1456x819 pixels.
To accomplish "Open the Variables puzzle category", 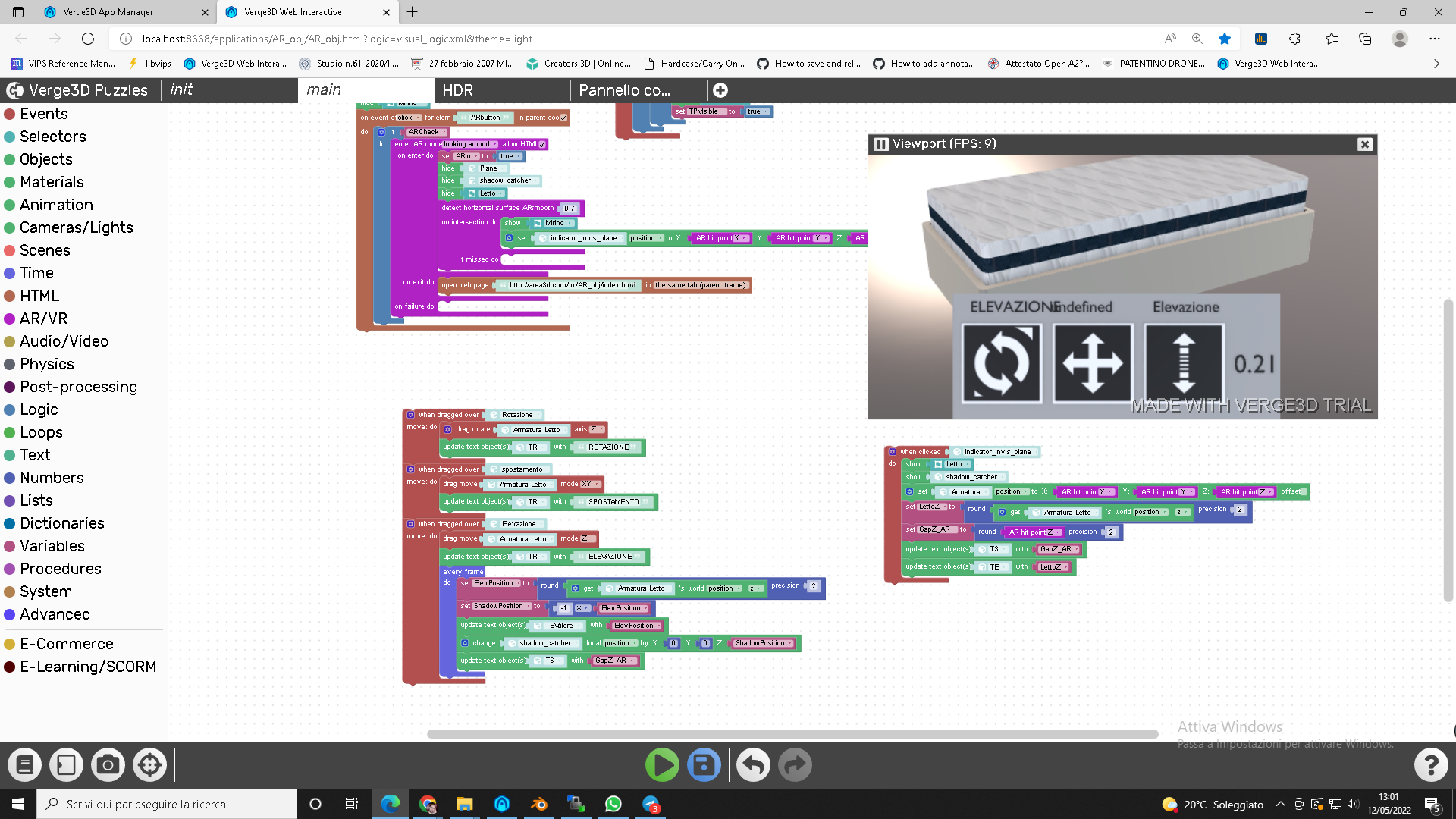I will click(52, 546).
